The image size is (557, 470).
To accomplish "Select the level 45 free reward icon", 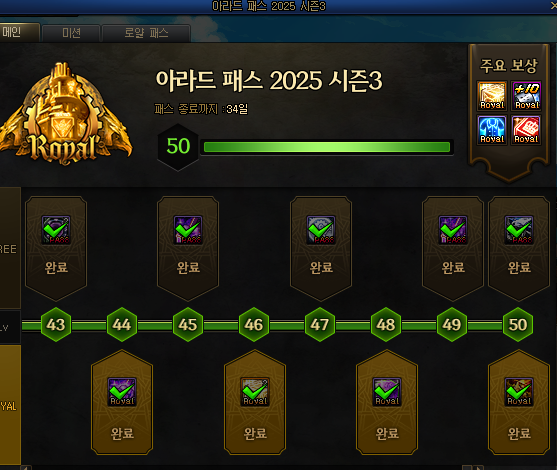I will tap(188, 230).
